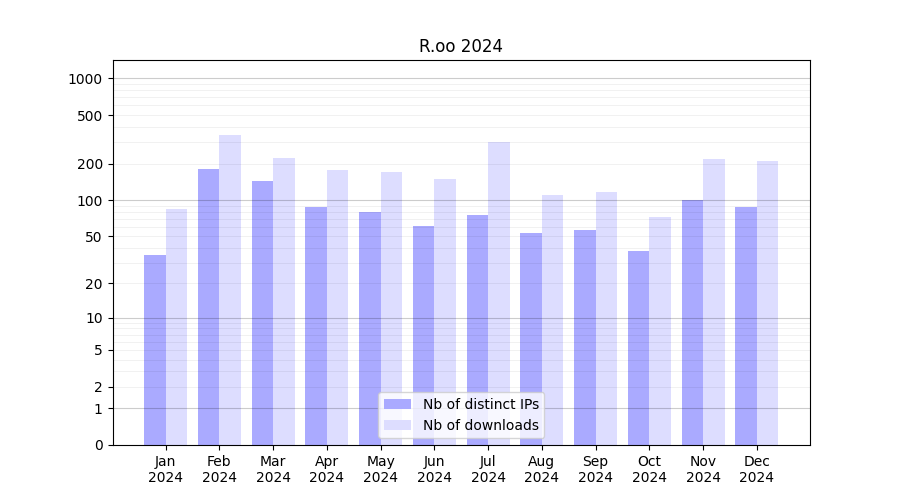Click the Nov 2024 distinct IPs bar
The image size is (900, 500).
click(692, 322)
